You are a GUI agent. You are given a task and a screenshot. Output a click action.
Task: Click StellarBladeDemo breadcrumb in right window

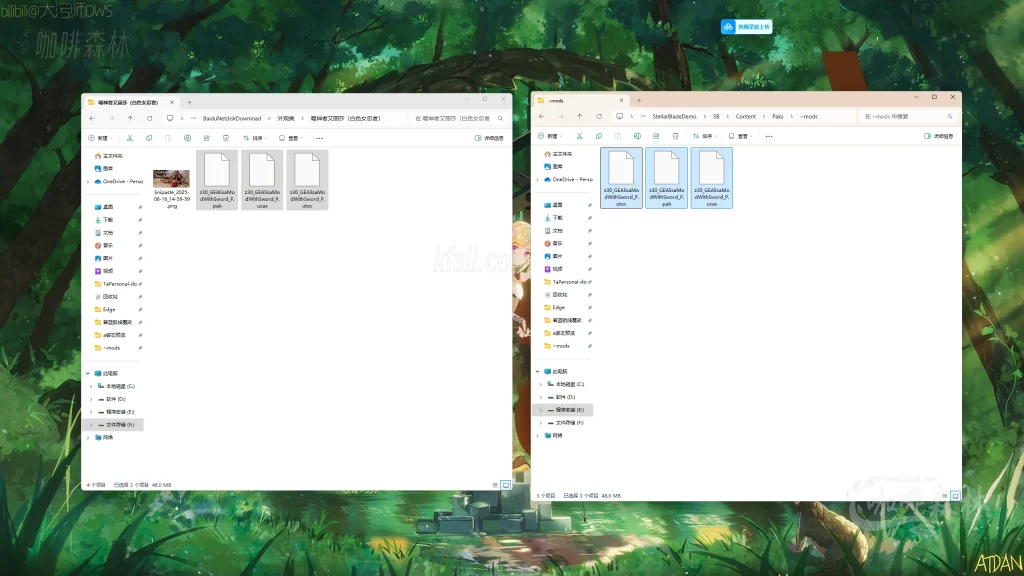[674, 116]
